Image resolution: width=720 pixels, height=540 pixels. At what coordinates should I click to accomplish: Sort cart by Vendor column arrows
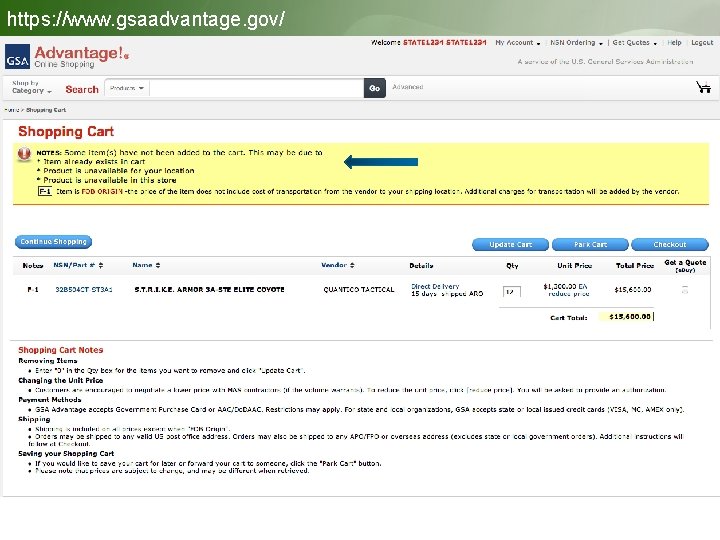pyautogui.click(x=352, y=265)
